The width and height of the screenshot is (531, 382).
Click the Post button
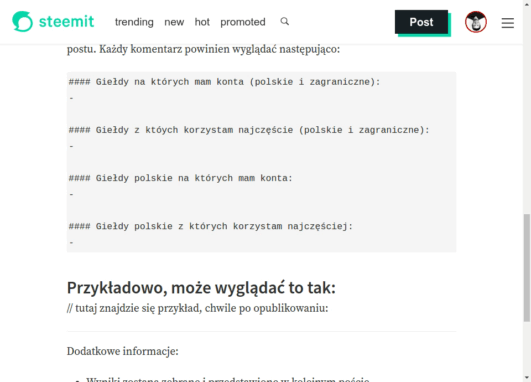point(421,22)
